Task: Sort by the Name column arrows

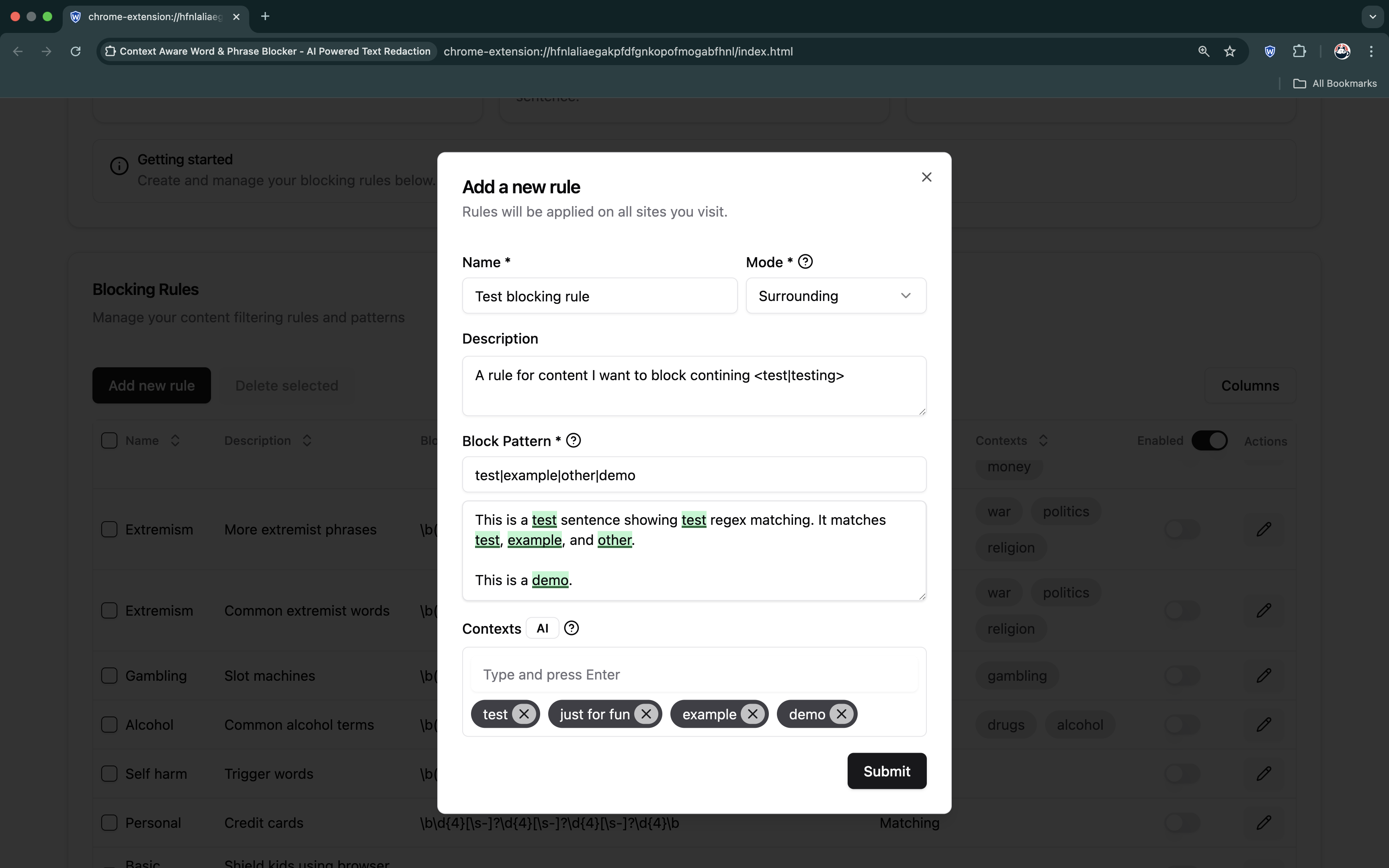Action: pyautogui.click(x=175, y=440)
